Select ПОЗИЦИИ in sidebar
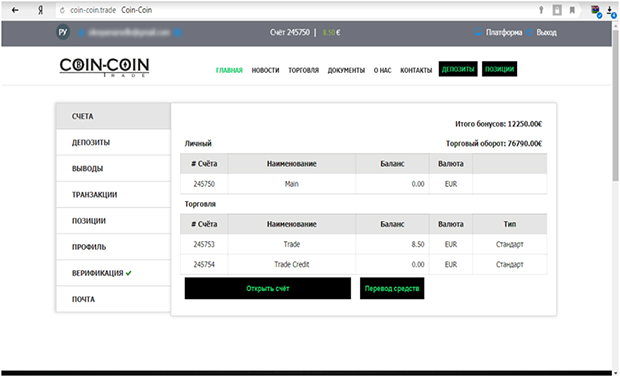The width and height of the screenshot is (620, 377). (113, 221)
